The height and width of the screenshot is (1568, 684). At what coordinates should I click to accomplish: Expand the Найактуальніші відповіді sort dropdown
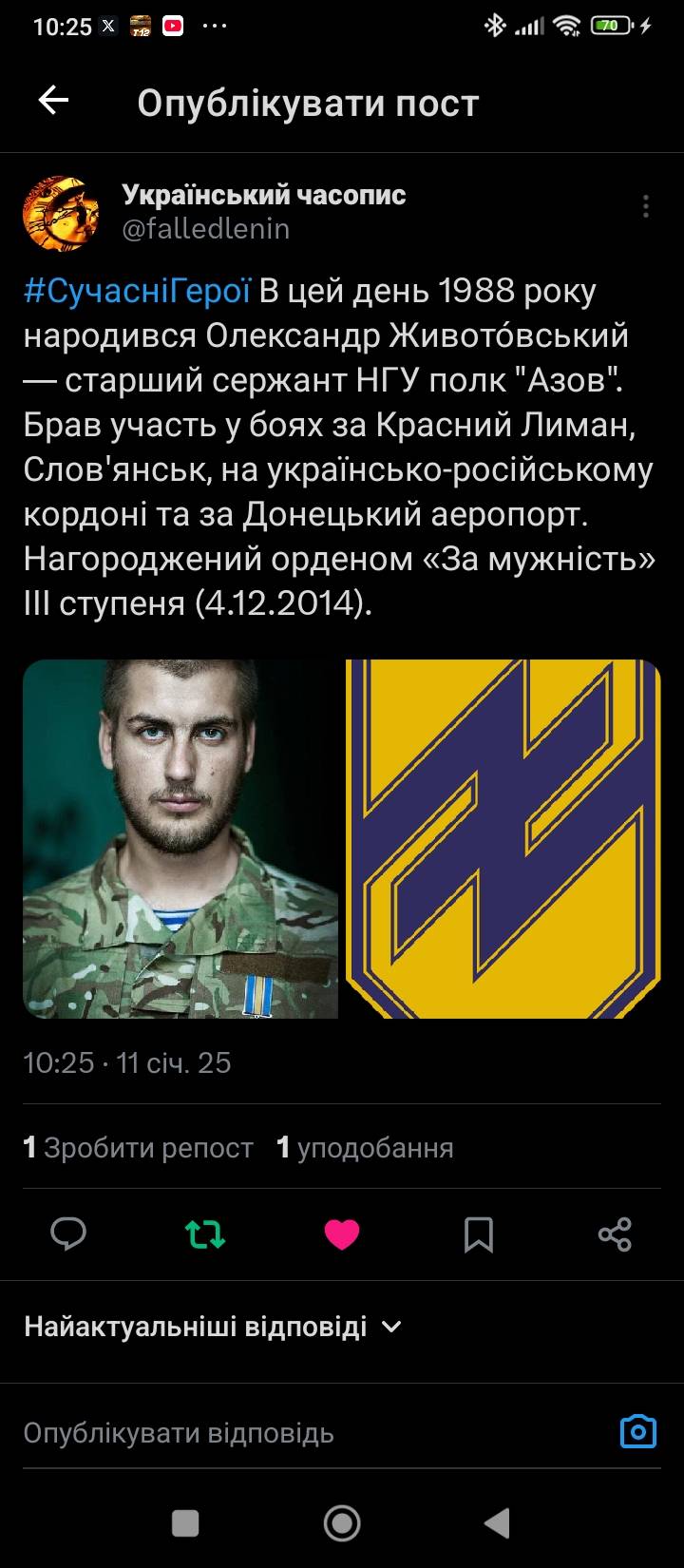[214, 1327]
